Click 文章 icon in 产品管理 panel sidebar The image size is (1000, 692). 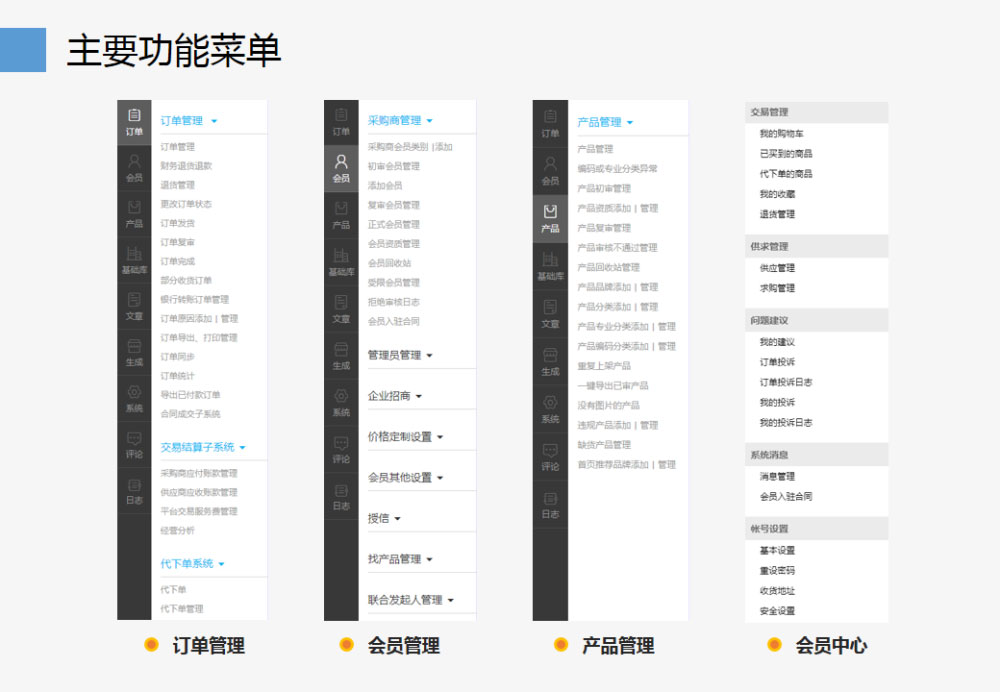coord(550,314)
